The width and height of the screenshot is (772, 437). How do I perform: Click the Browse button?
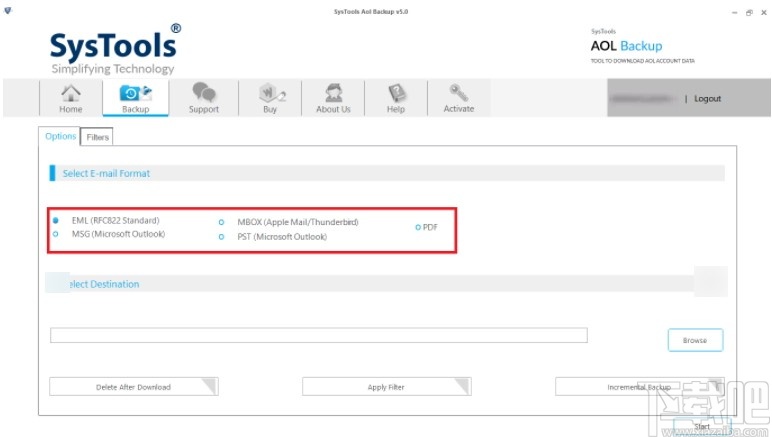tap(695, 340)
